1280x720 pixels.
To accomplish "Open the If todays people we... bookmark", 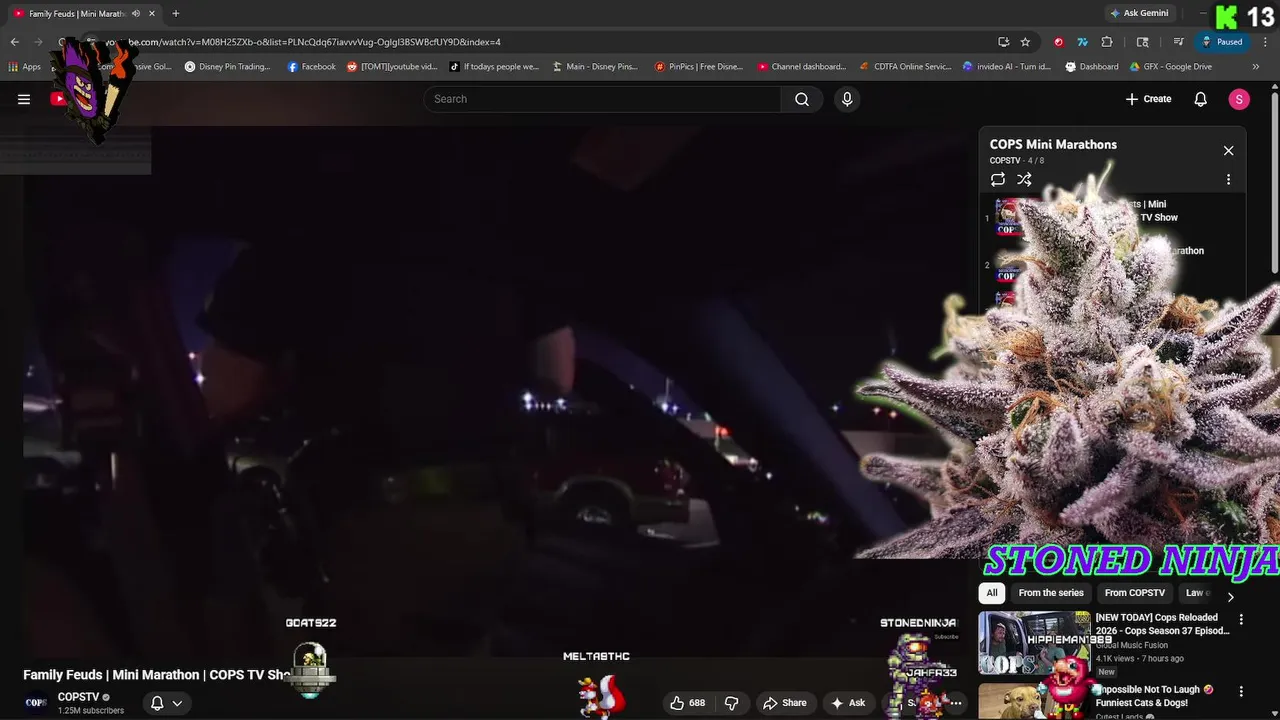I will pos(494,67).
